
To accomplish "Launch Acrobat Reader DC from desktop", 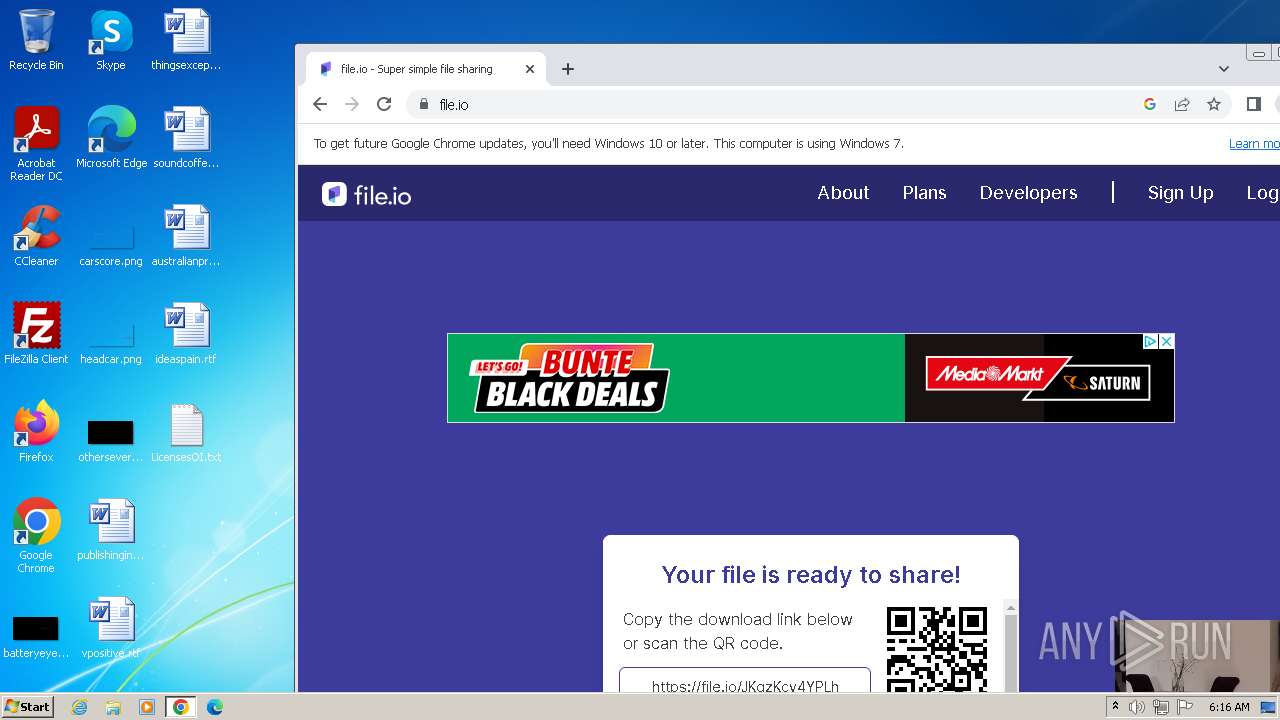I will point(36,144).
